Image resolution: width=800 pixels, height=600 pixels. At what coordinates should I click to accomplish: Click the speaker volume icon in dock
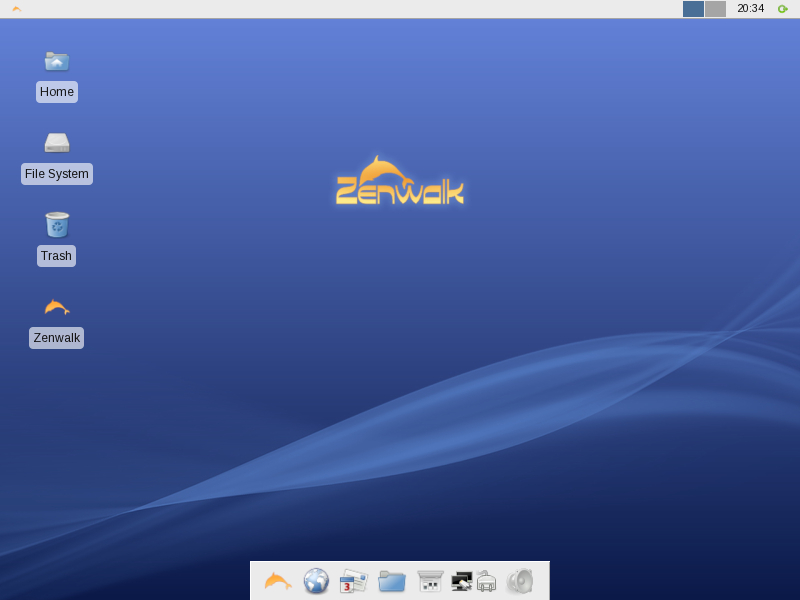520,581
